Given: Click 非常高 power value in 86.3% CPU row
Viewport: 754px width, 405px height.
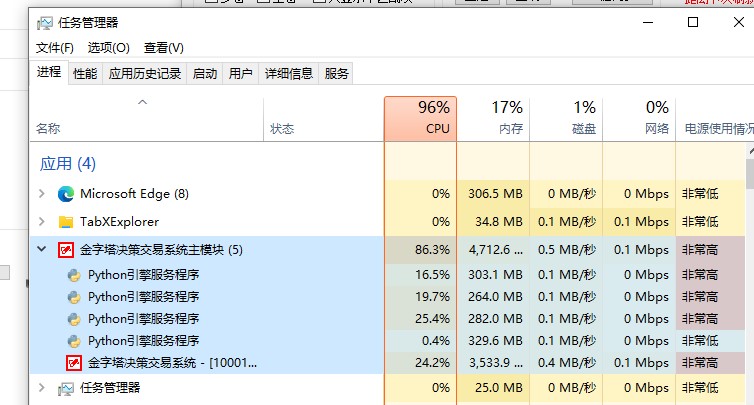Looking at the screenshot, I should point(700,250).
